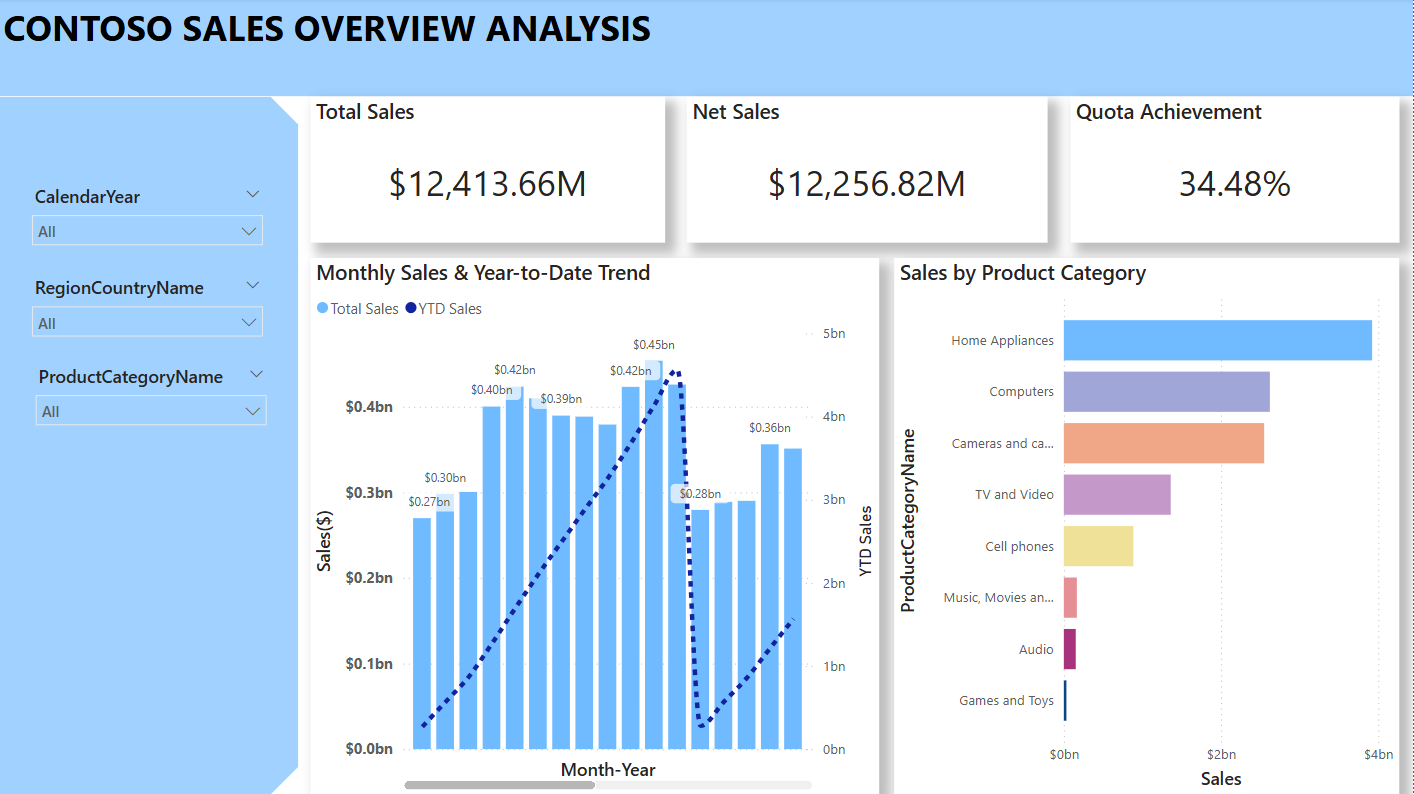Click the Home Appliances axis label
The image size is (1414, 794).
(x=1002, y=341)
